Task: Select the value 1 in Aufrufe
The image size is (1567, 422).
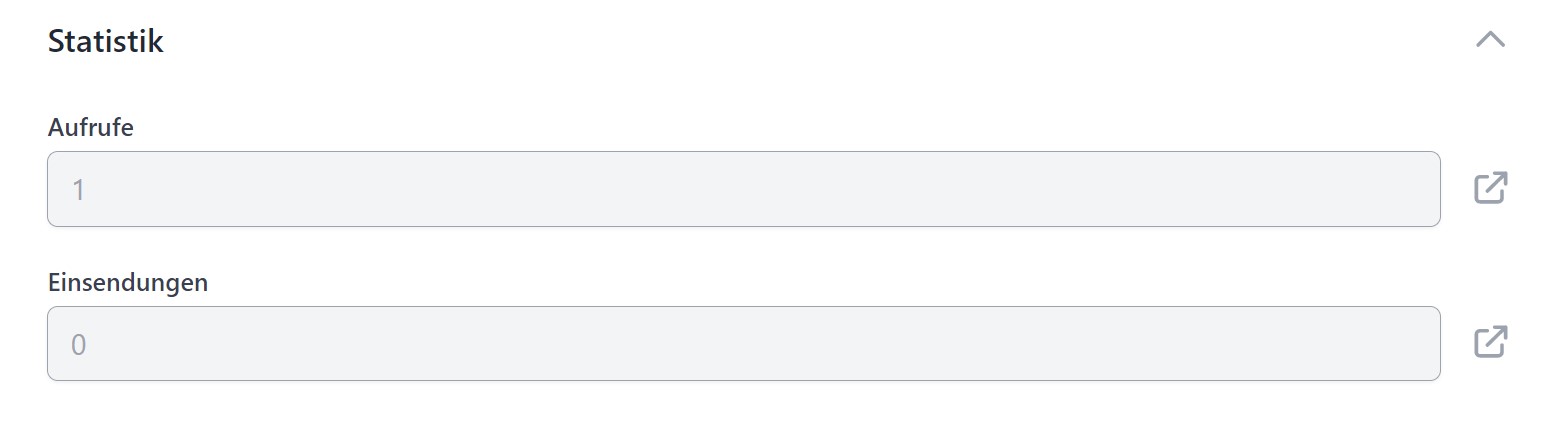Action: tap(78, 190)
